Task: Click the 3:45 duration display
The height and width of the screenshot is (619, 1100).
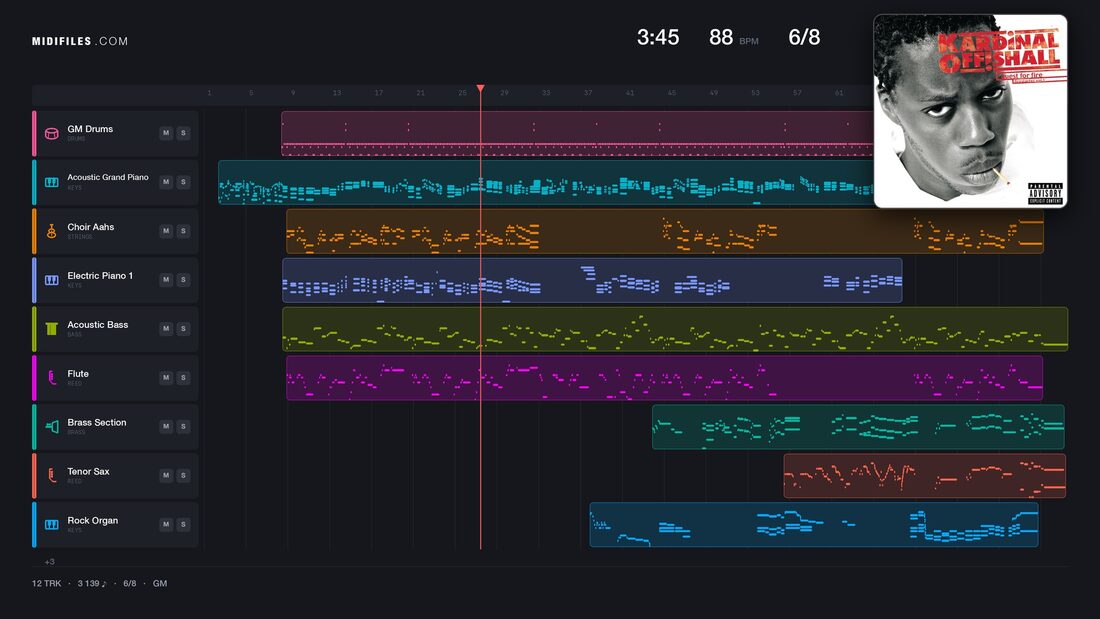Action: tap(658, 37)
